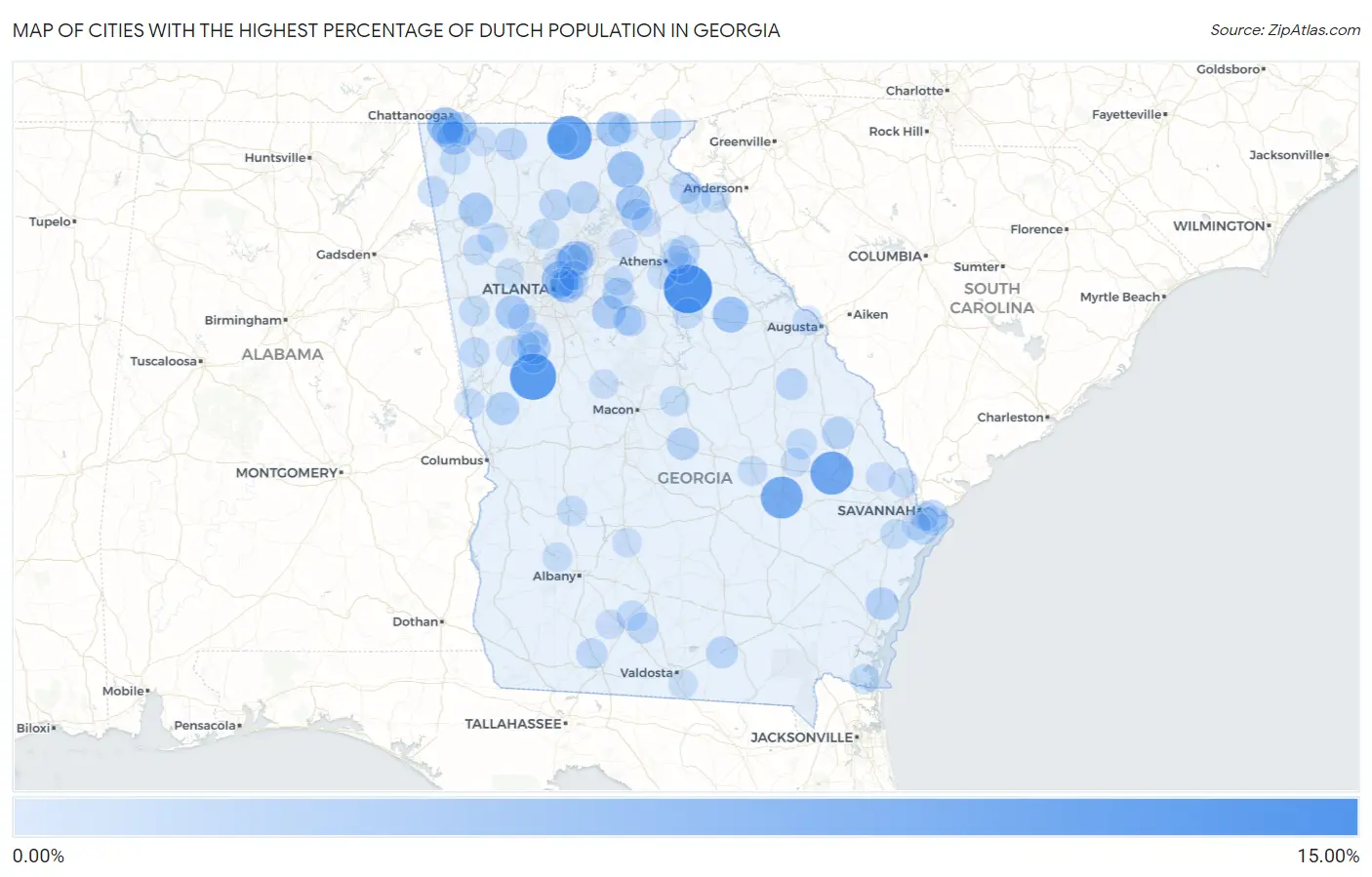Image resolution: width=1372 pixels, height=877 pixels.
Task: Click the Chattanooga city label
Action: point(408,115)
